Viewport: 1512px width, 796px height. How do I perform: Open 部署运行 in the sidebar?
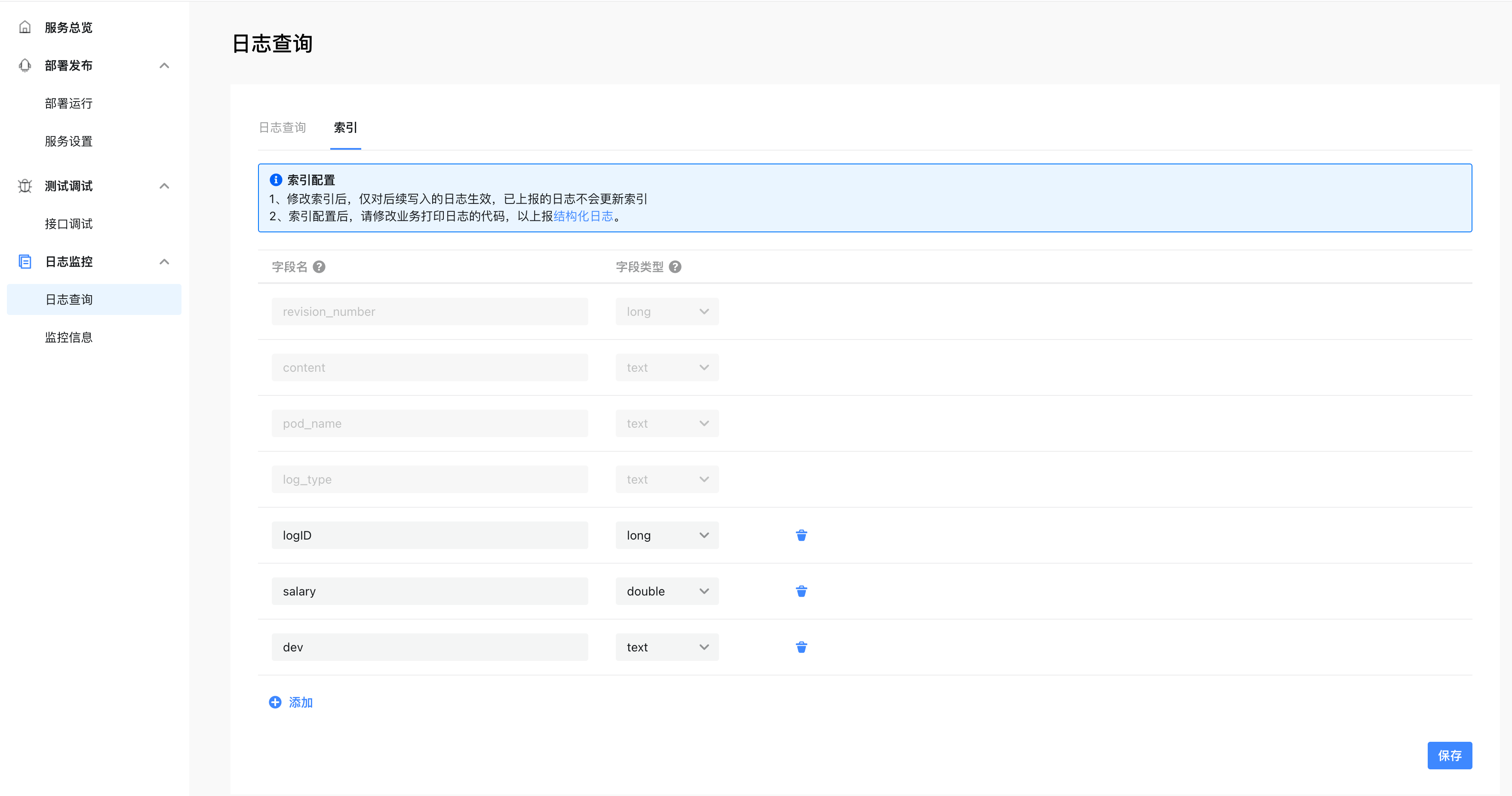click(x=69, y=103)
